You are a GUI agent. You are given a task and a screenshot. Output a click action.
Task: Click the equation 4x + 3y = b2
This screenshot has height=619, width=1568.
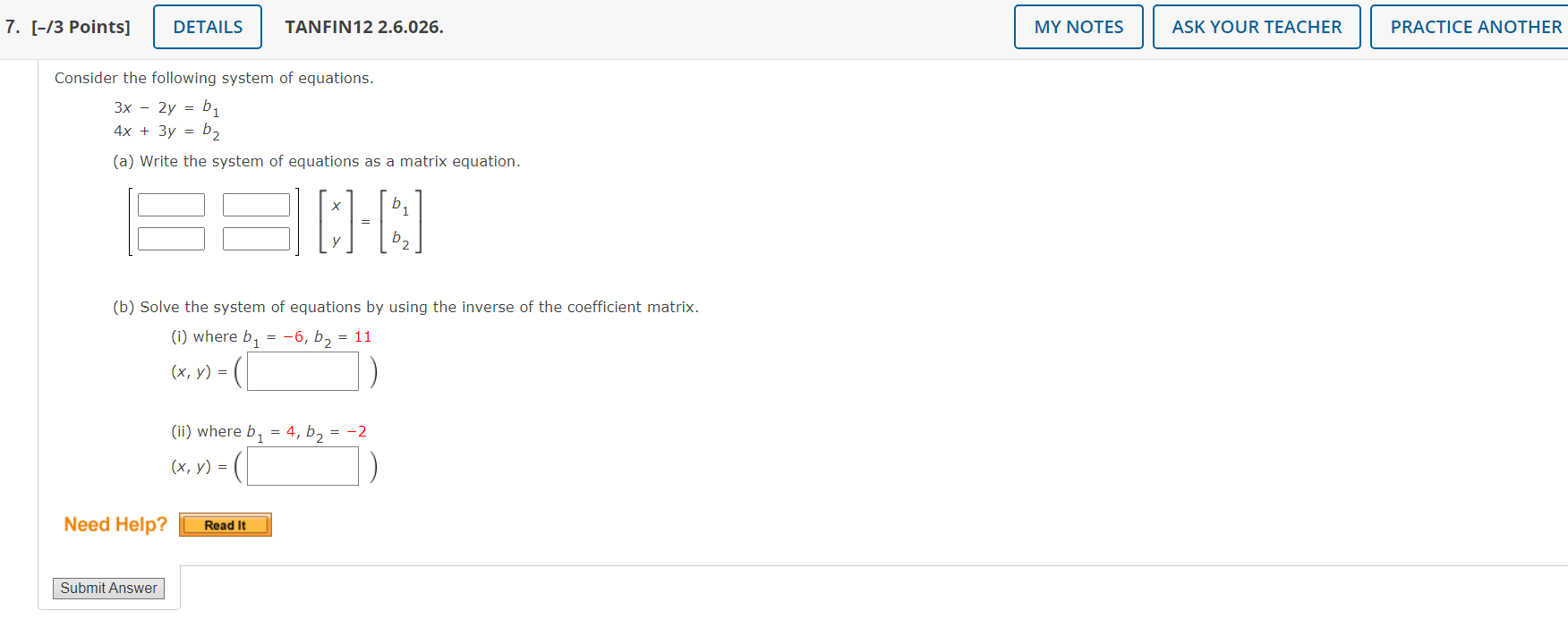tap(166, 131)
